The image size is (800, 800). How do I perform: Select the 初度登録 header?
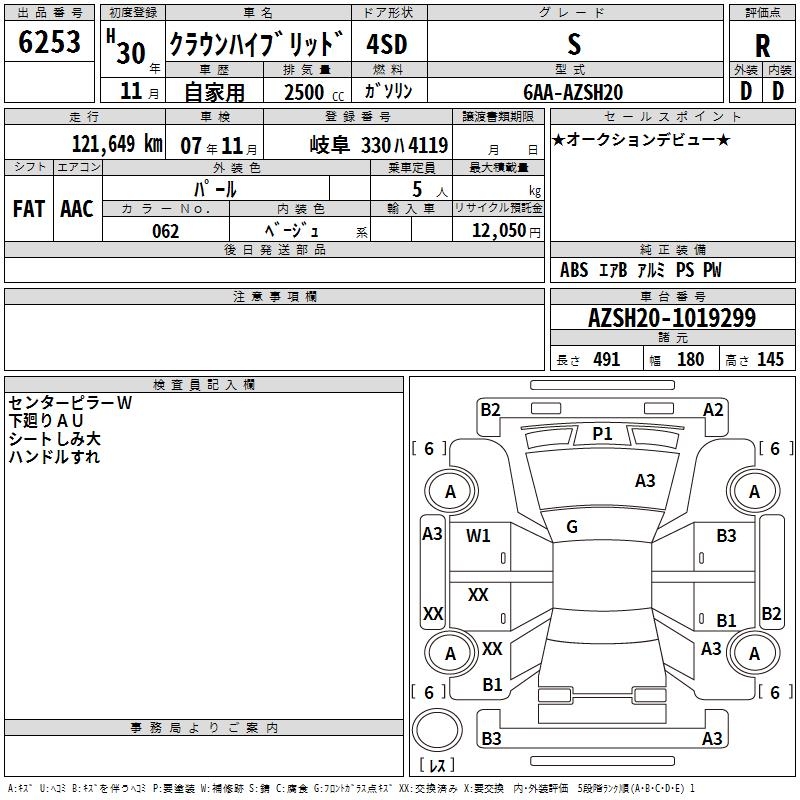click(x=133, y=13)
